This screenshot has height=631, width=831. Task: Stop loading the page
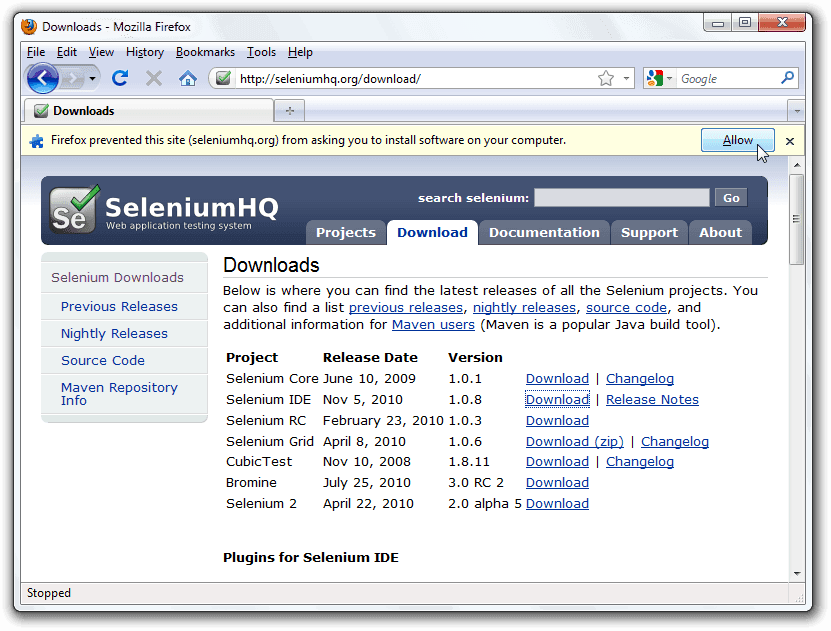152,77
